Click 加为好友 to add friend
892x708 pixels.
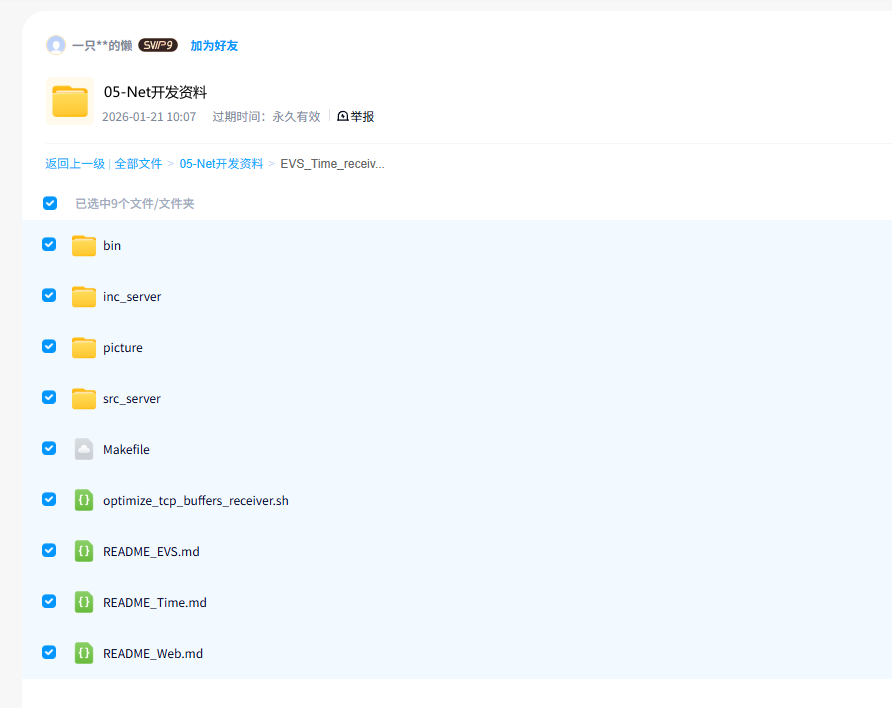[x=214, y=46]
